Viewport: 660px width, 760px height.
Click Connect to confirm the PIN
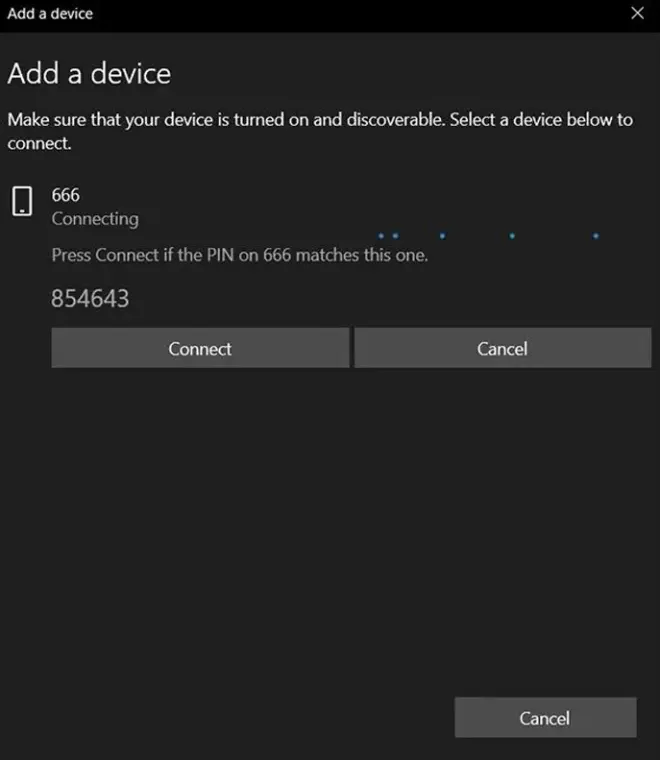pyautogui.click(x=200, y=348)
